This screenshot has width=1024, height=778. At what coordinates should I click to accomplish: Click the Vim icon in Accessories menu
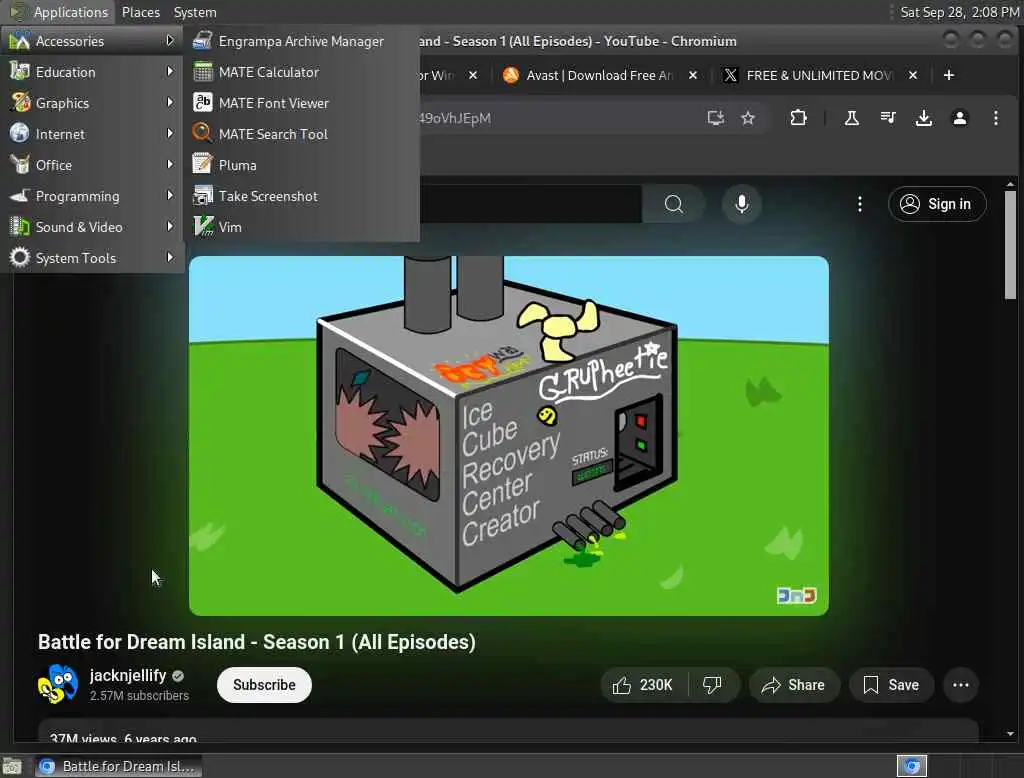coord(203,227)
